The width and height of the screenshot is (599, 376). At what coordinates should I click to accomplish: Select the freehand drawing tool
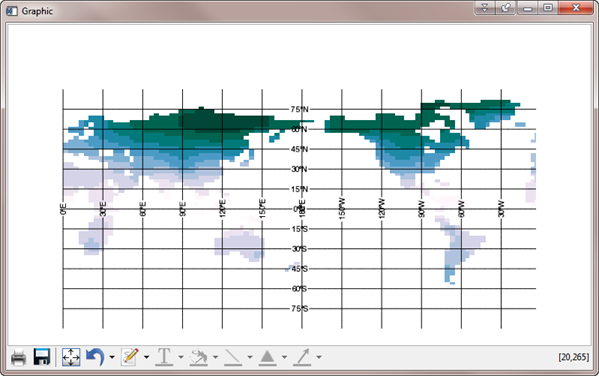pos(199,357)
